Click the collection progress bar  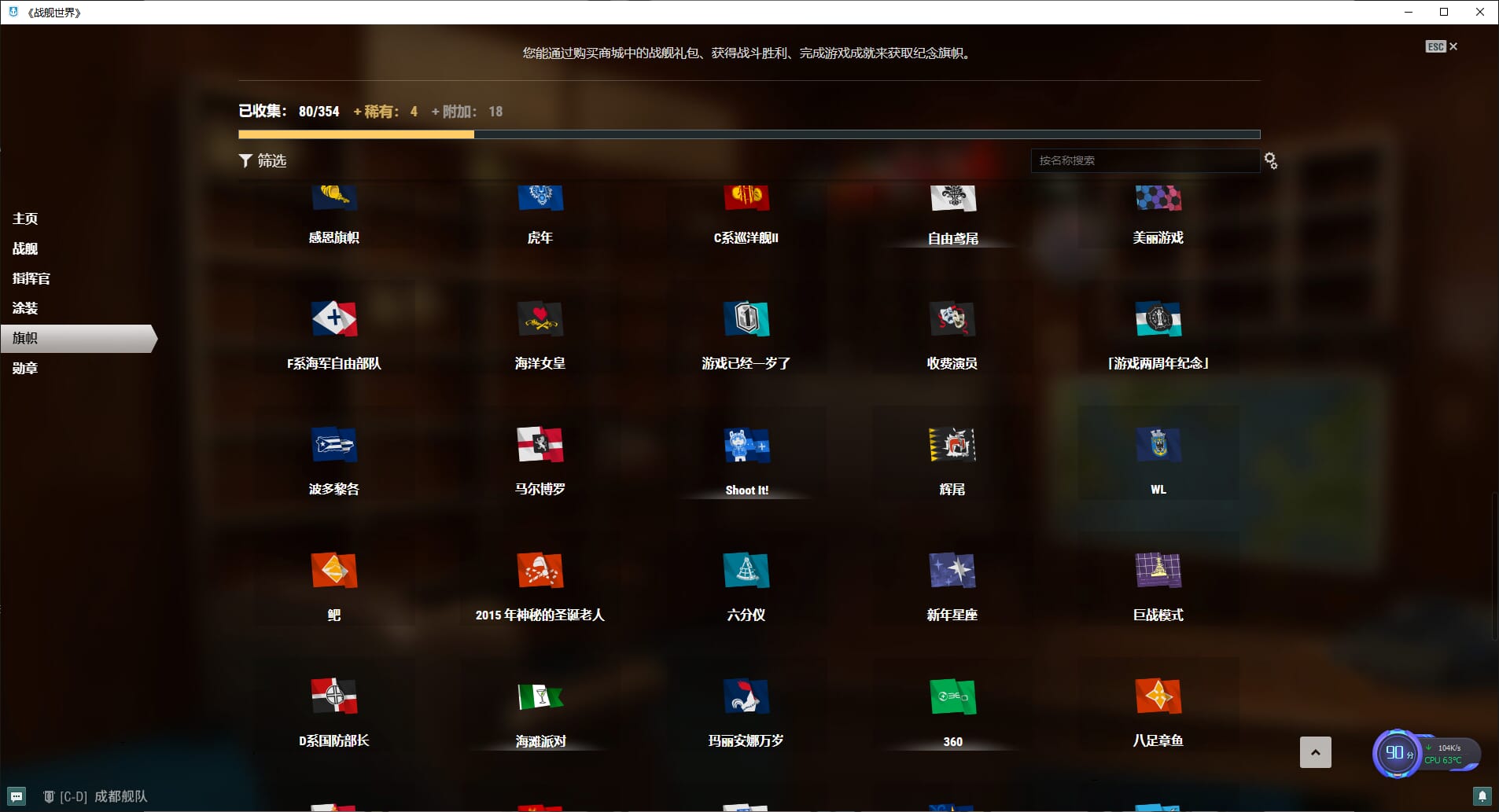click(749, 134)
